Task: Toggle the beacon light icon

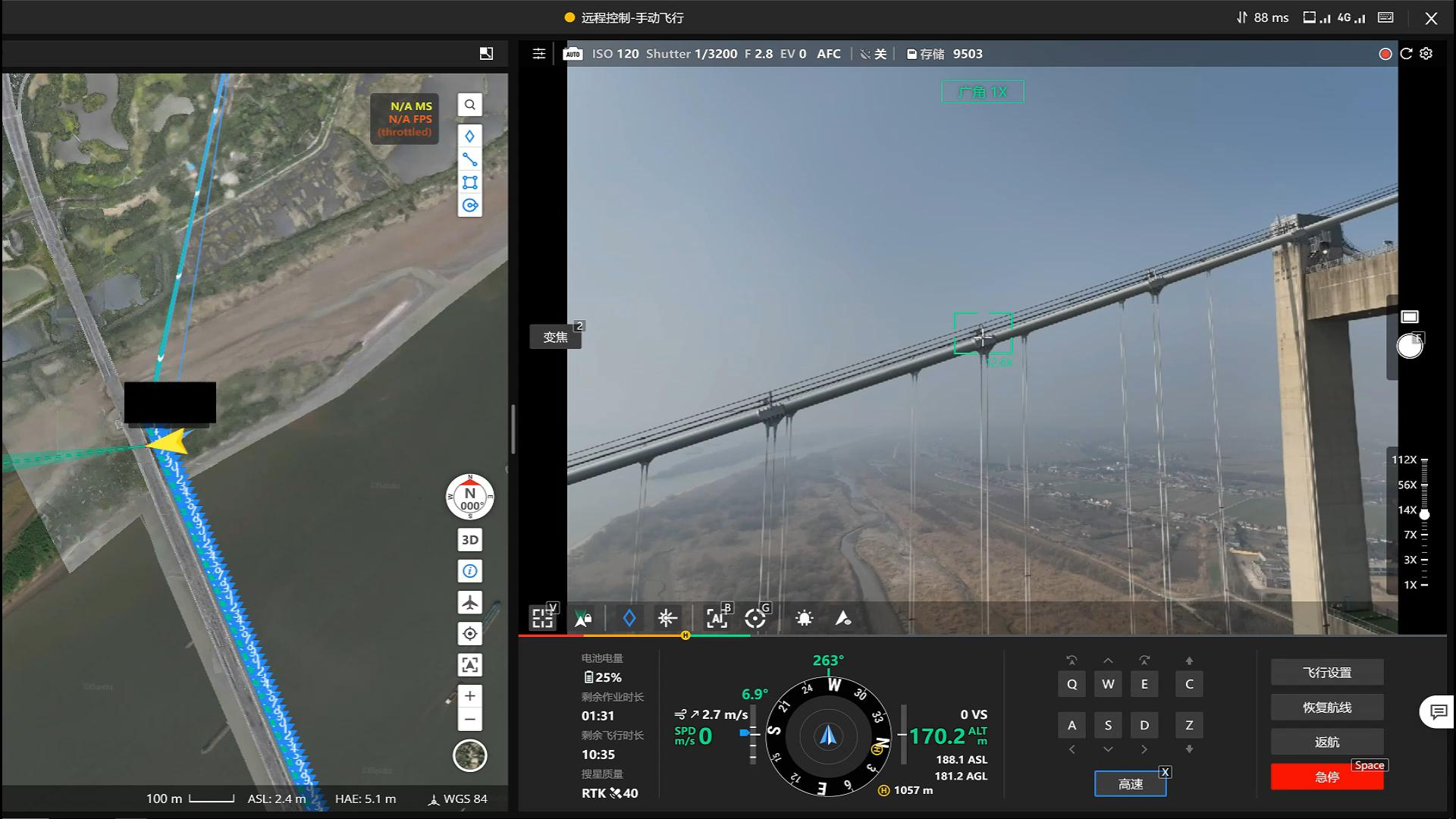Action: (805, 619)
